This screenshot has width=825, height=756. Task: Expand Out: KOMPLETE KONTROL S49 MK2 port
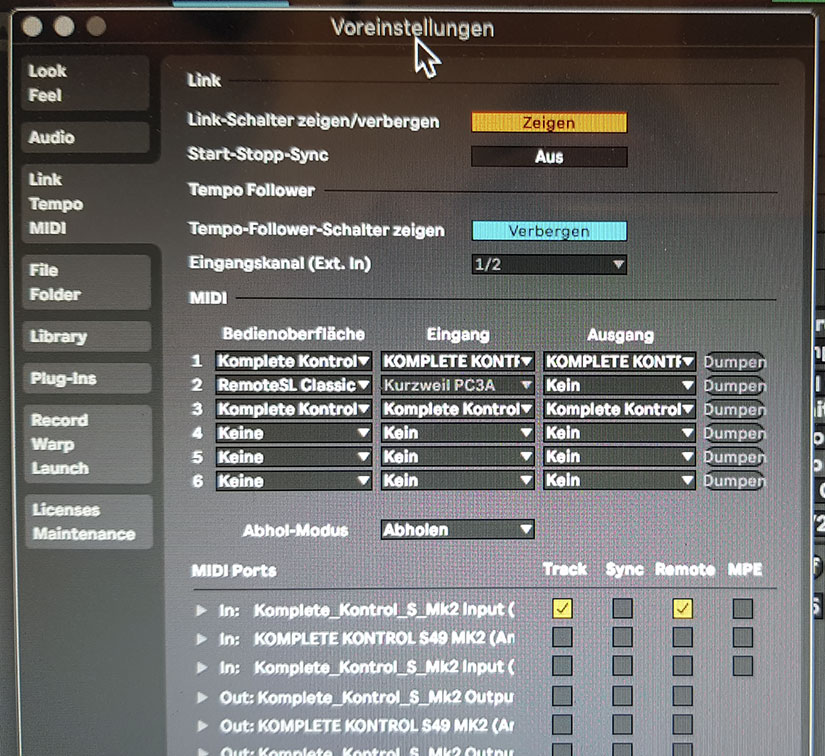(201, 726)
